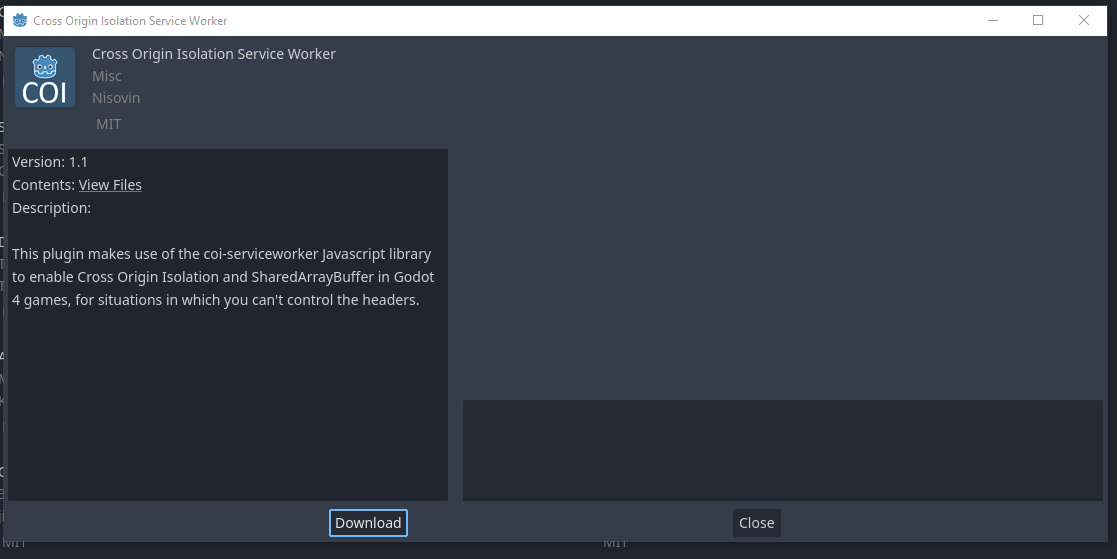Maximize the asset dialog window

tap(1038, 20)
